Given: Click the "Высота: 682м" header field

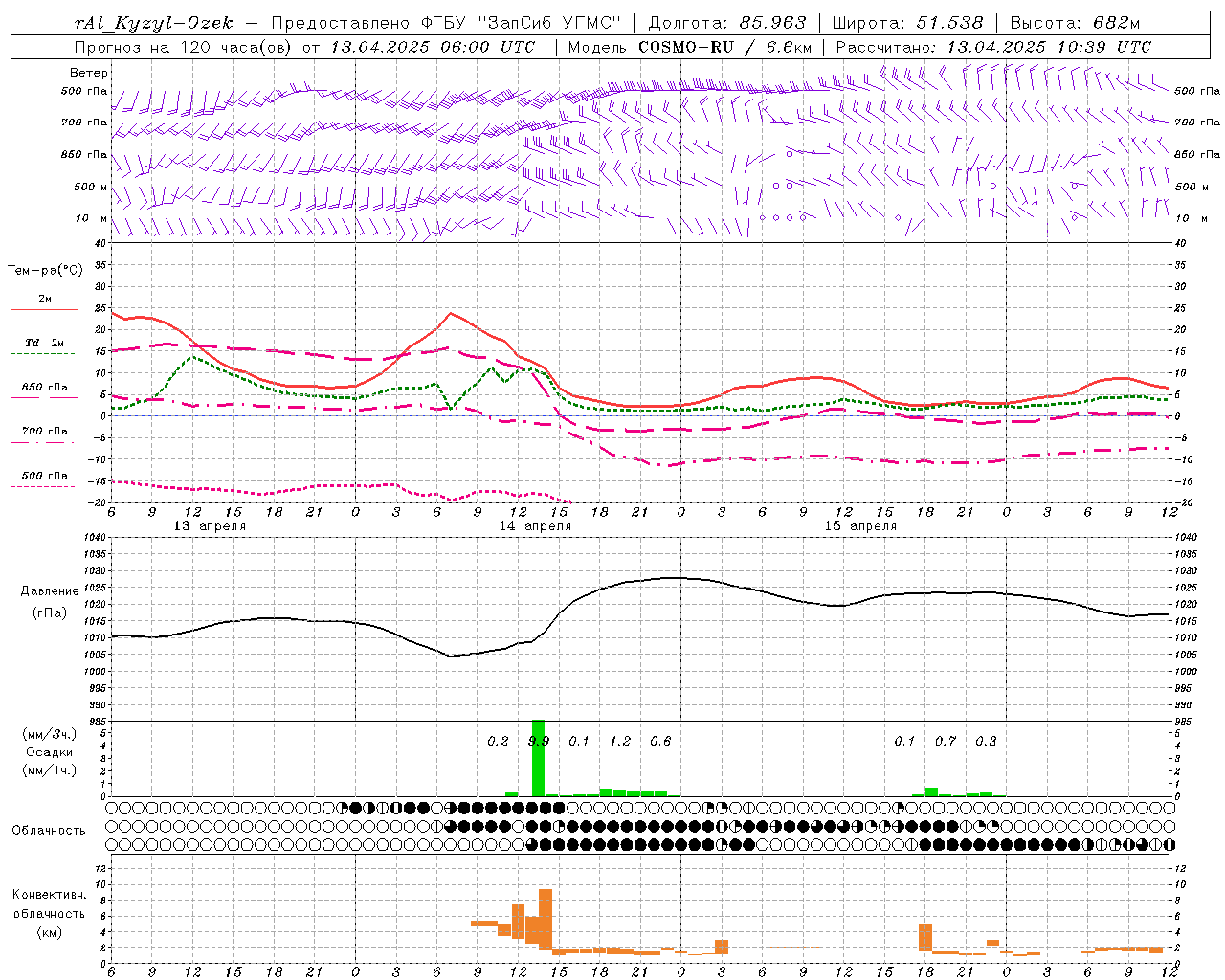Looking at the screenshot, I should point(1075,23).
